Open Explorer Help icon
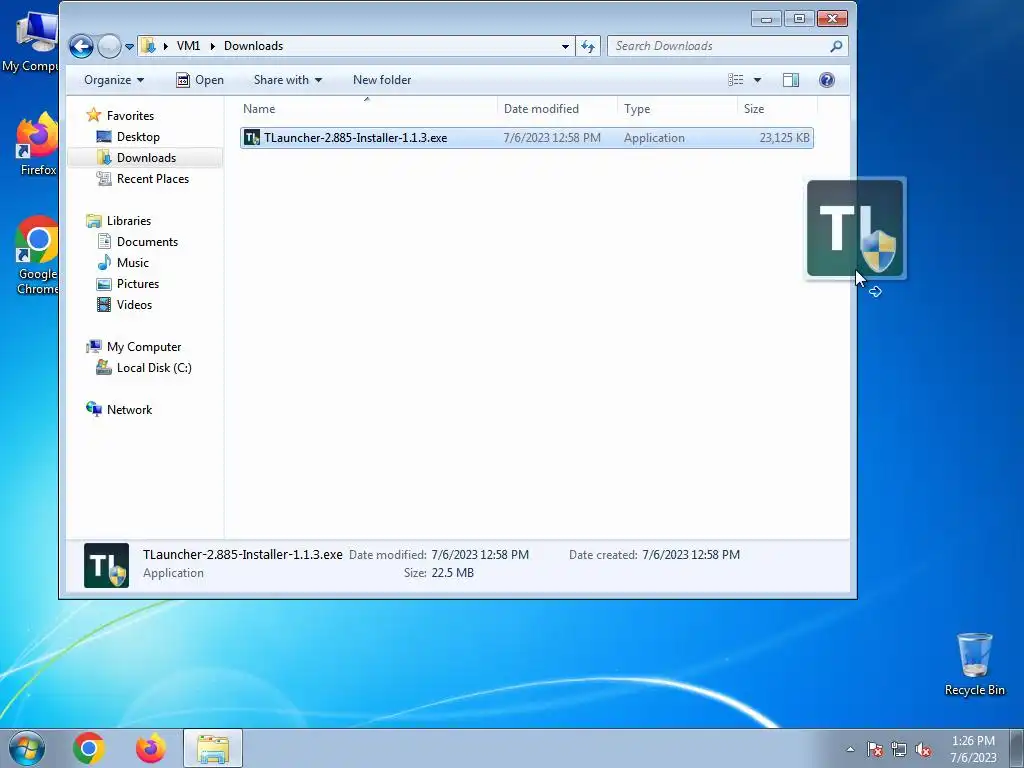Image resolution: width=1024 pixels, height=768 pixels. pyautogui.click(x=827, y=80)
